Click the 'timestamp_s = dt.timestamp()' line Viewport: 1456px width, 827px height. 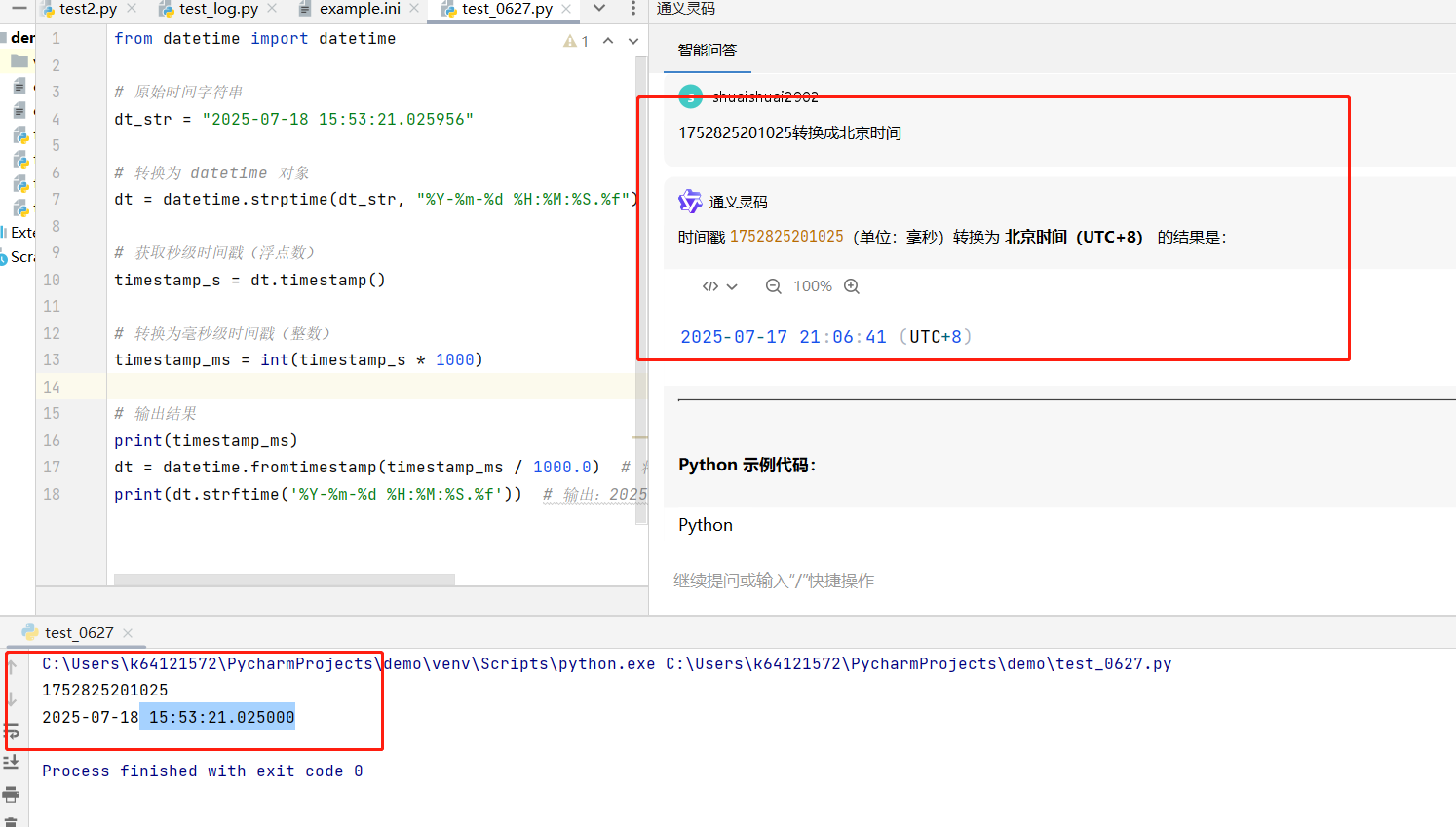[x=249, y=280]
